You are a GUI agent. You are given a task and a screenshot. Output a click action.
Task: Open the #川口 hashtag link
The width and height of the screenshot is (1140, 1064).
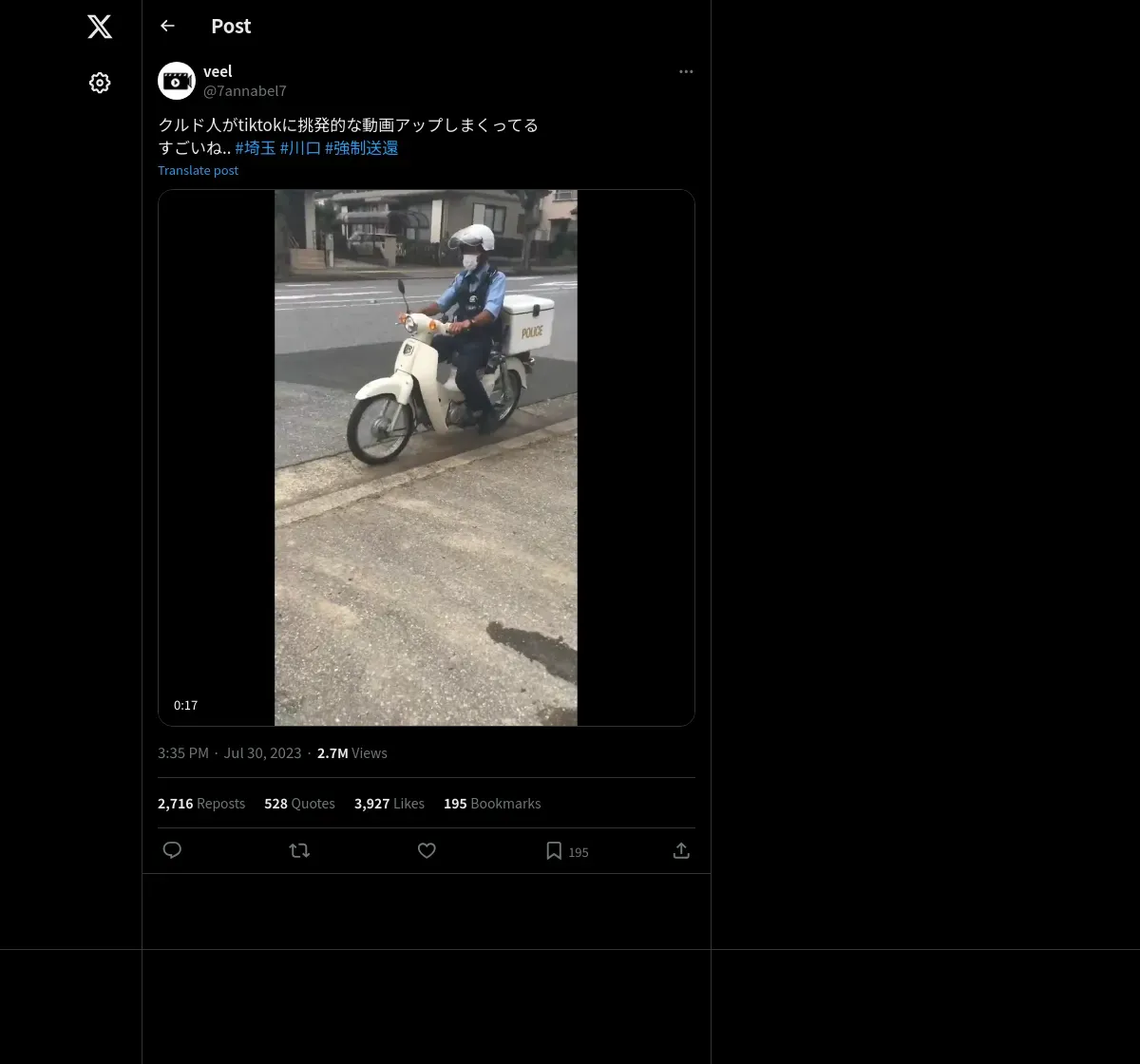(300, 147)
